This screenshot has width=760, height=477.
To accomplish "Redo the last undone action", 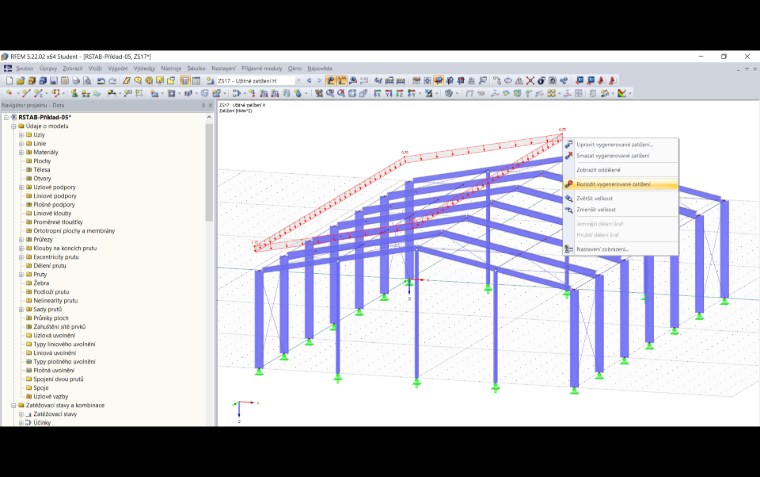I will click(x=112, y=80).
